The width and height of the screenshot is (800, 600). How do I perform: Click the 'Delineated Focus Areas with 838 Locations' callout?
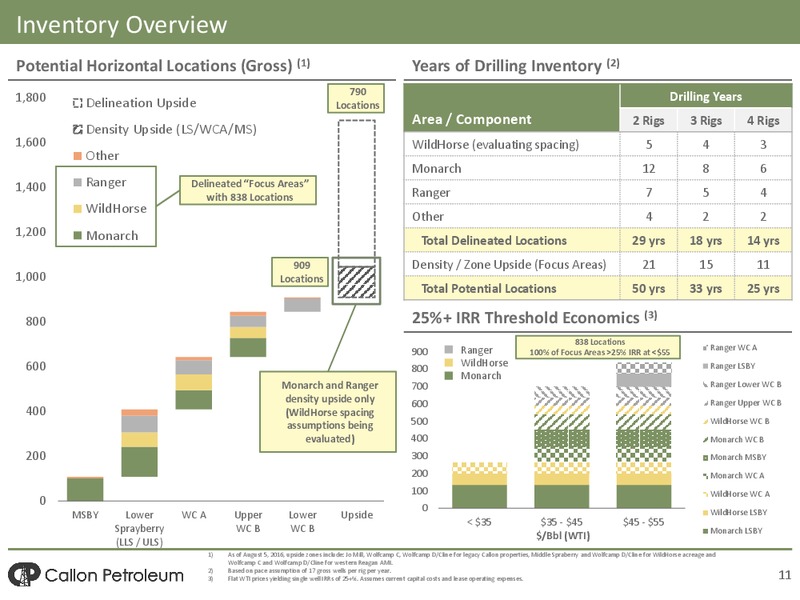[x=249, y=190]
